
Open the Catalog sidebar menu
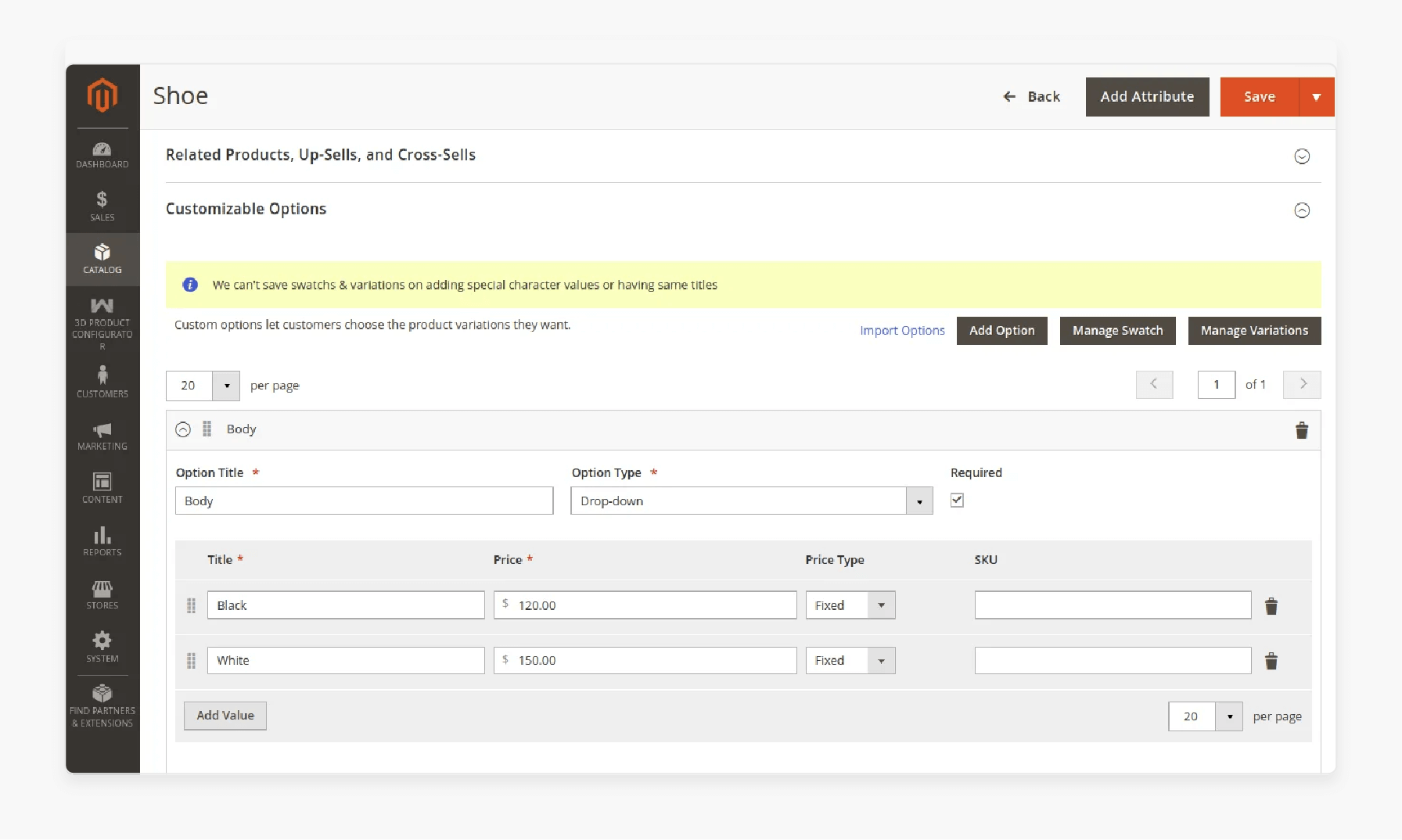[x=102, y=259]
